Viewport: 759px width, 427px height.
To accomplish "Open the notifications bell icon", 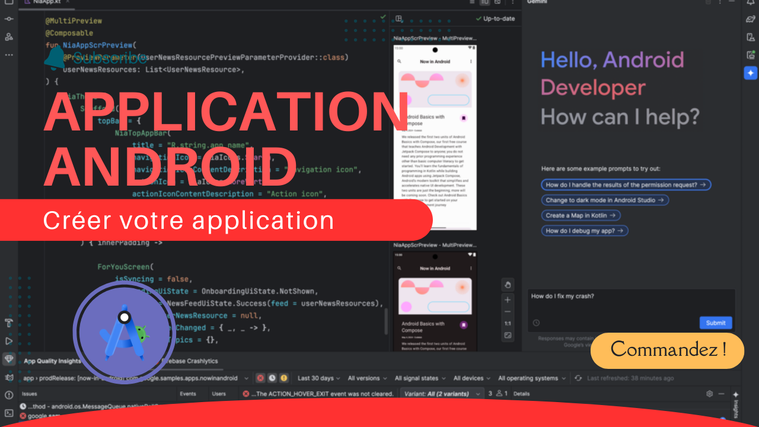I will tap(750, 3).
